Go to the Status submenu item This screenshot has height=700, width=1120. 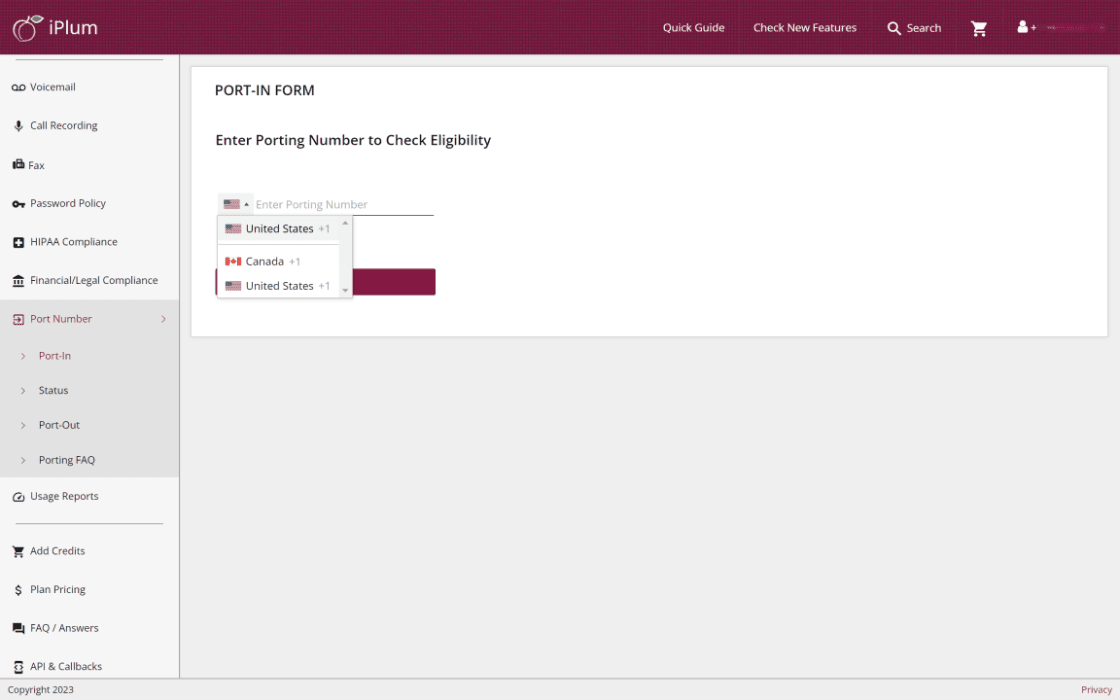pyautogui.click(x=54, y=391)
